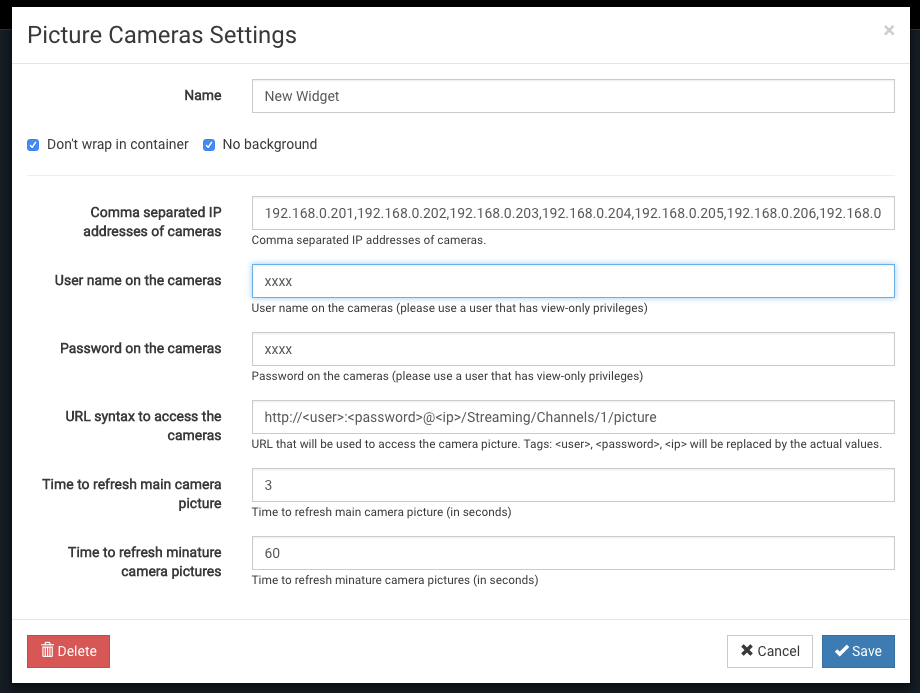Uncheck the Don't wrap in container checkbox
The image size is (920, 693).
pos(33,145)
